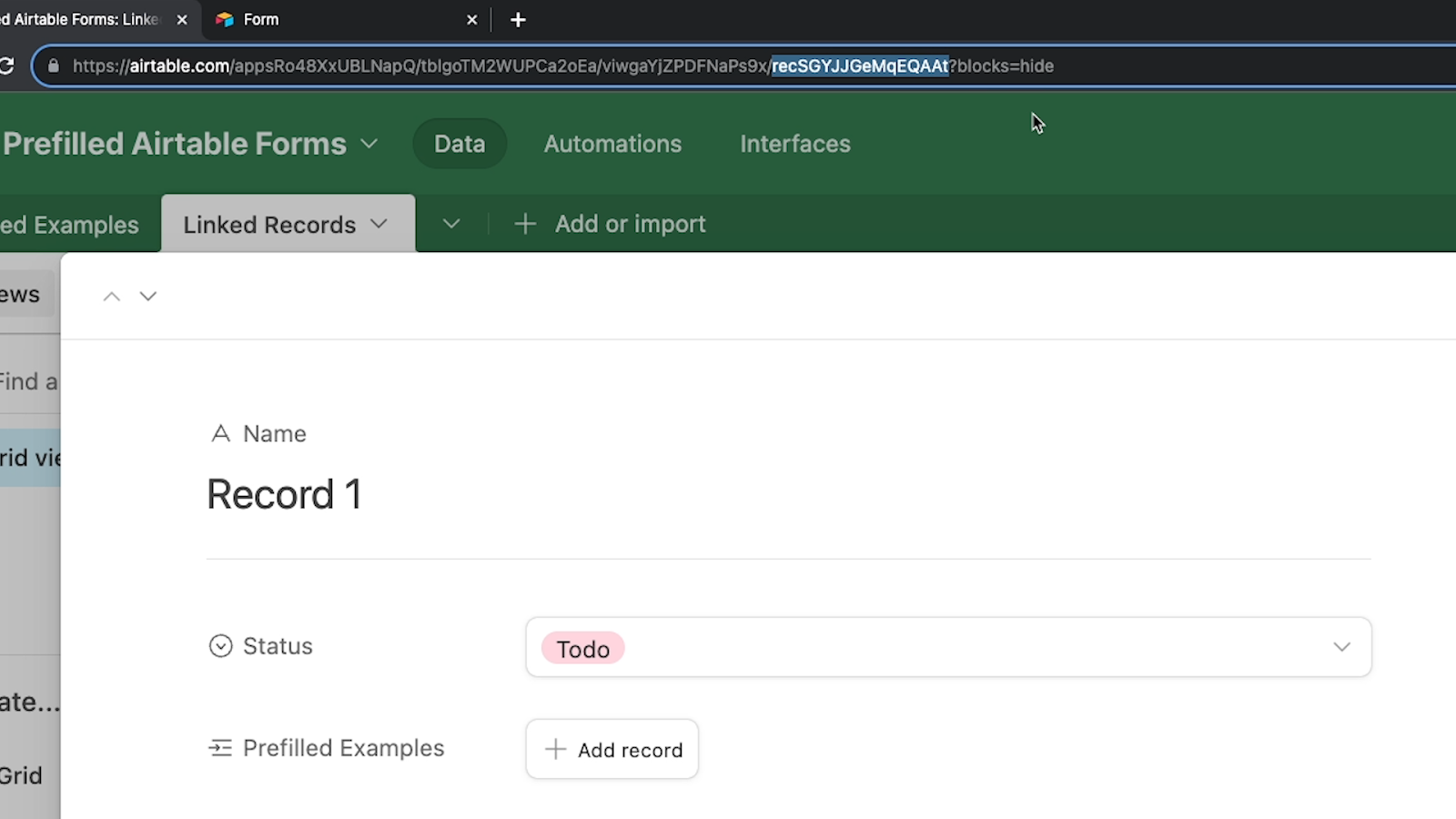Click the Find a view search box
Image resolution: width=1456 pixels, height=819 pixels.
coord(29,382)
